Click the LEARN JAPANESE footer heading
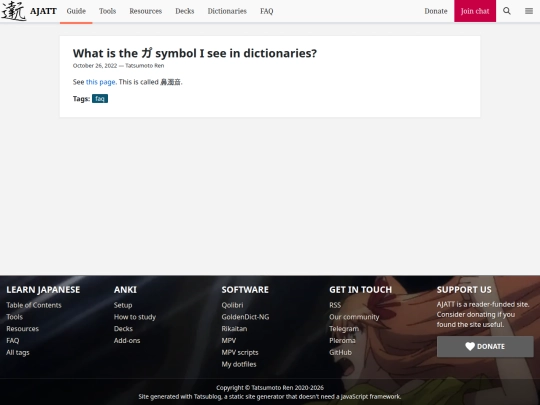The height and width of the screenshot is (405, 540). 43,290
